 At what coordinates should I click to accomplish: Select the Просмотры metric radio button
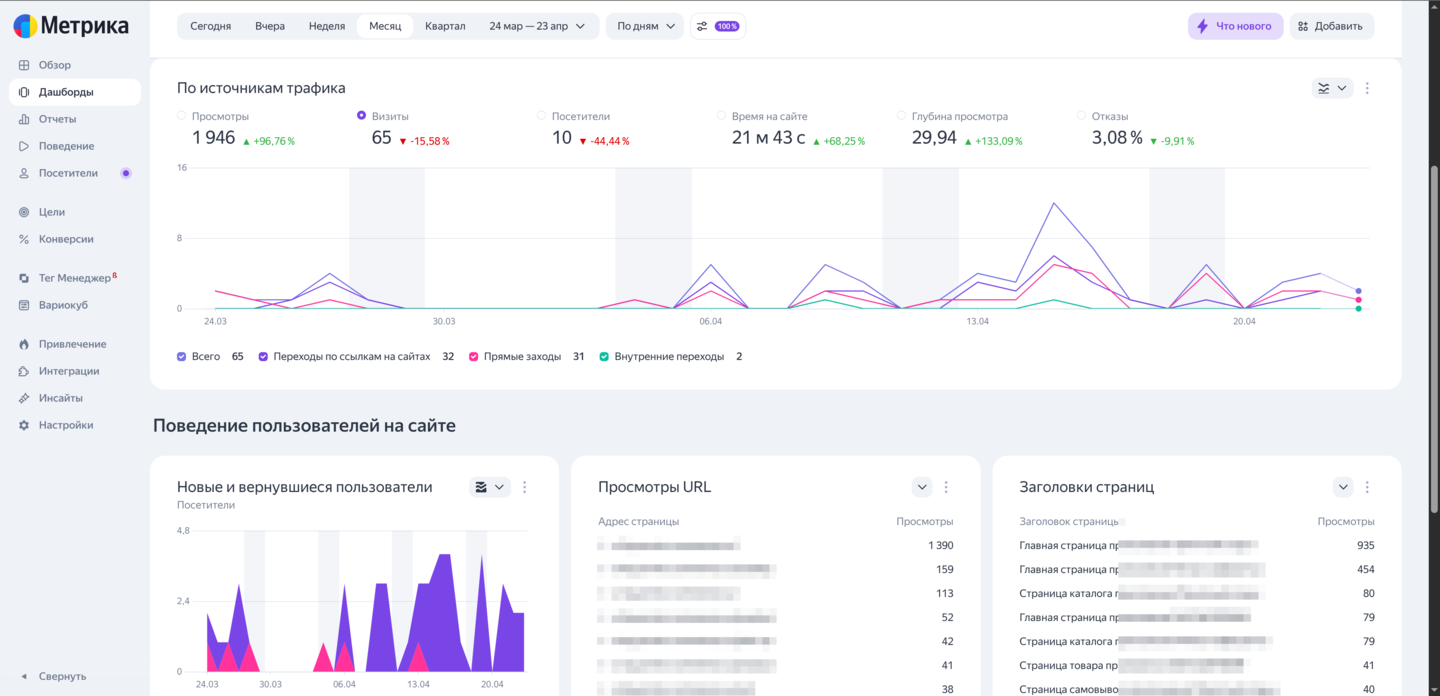click(182, 116)
